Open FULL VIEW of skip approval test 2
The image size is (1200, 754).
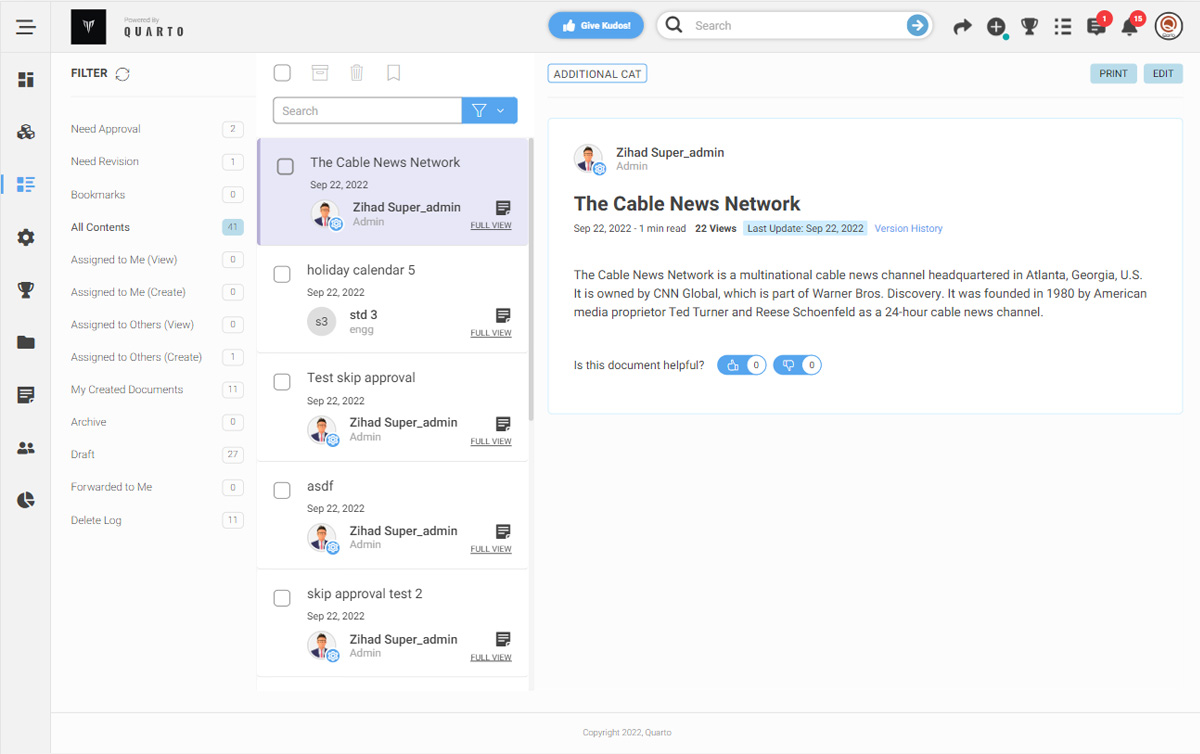491,657
